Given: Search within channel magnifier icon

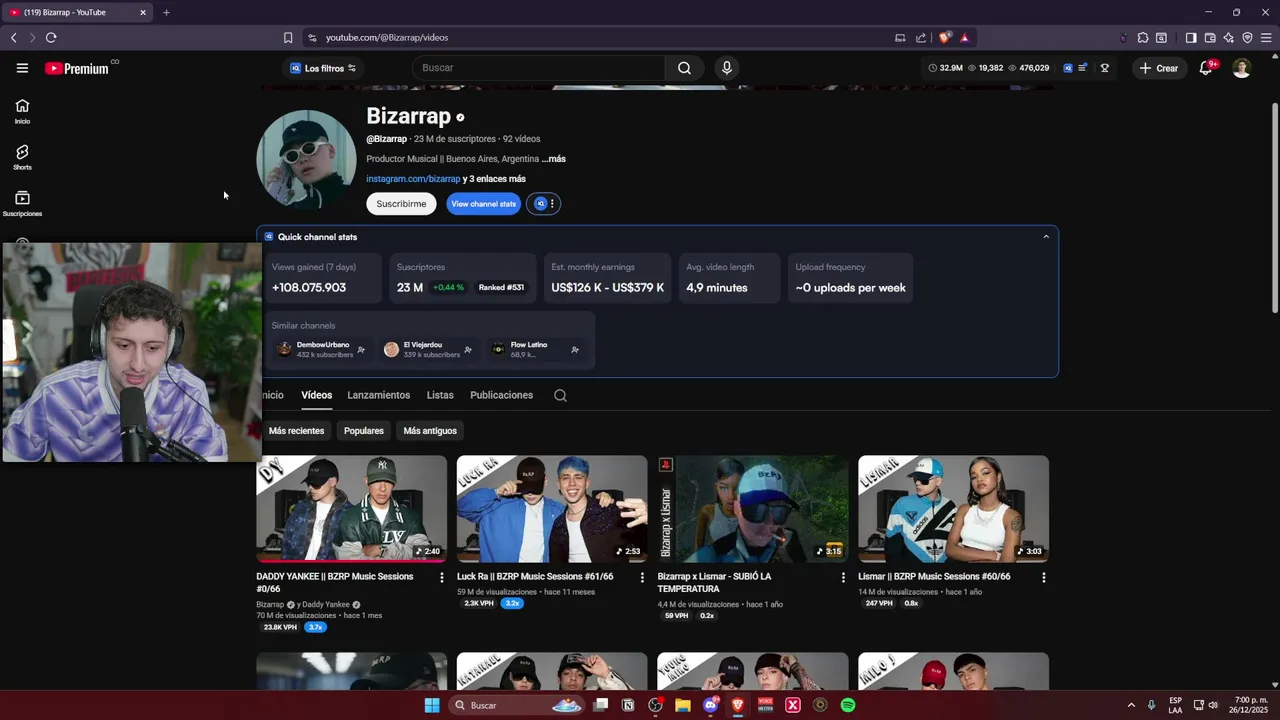Looking at the screenshot, I should [x=560, y=395].
